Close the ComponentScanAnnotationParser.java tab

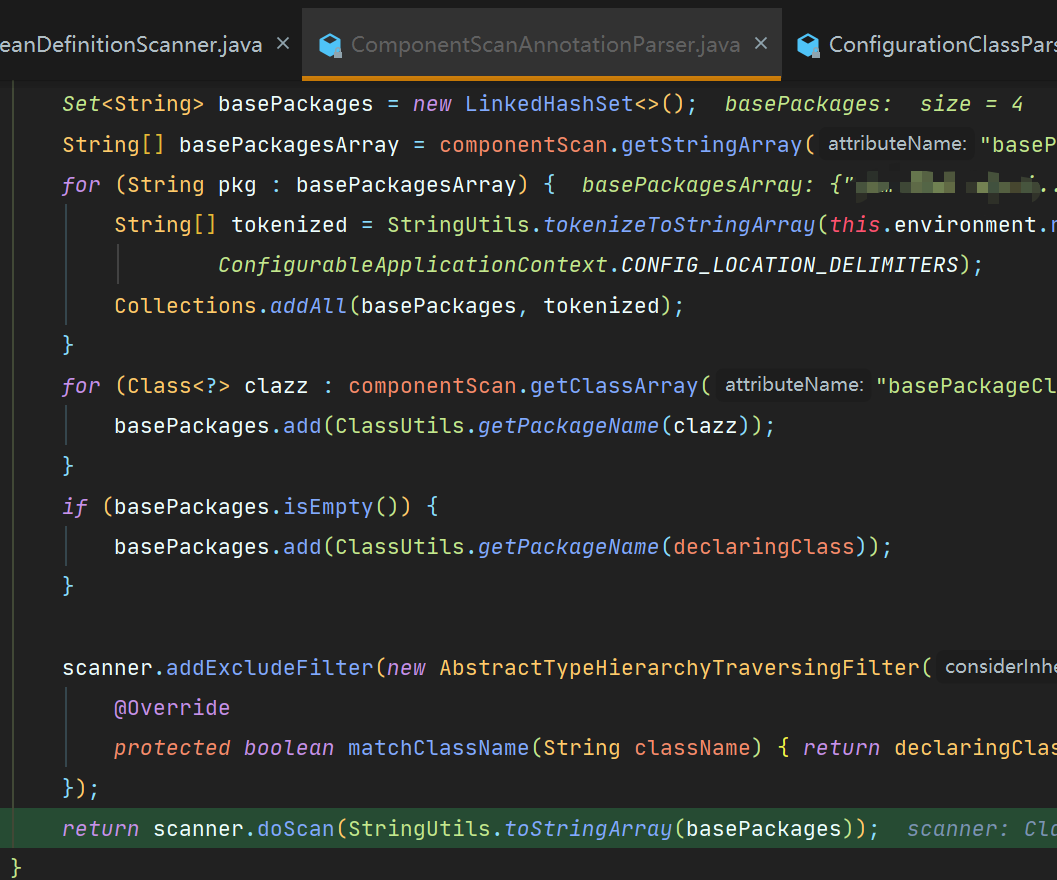pos(761,43)
